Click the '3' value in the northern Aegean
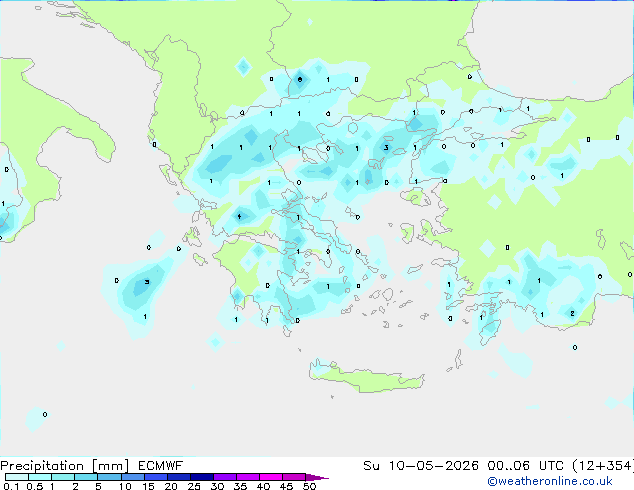Image resolution: width=634 pixels, height=490 pixels. pyautogui.click(x=386, y=148)
